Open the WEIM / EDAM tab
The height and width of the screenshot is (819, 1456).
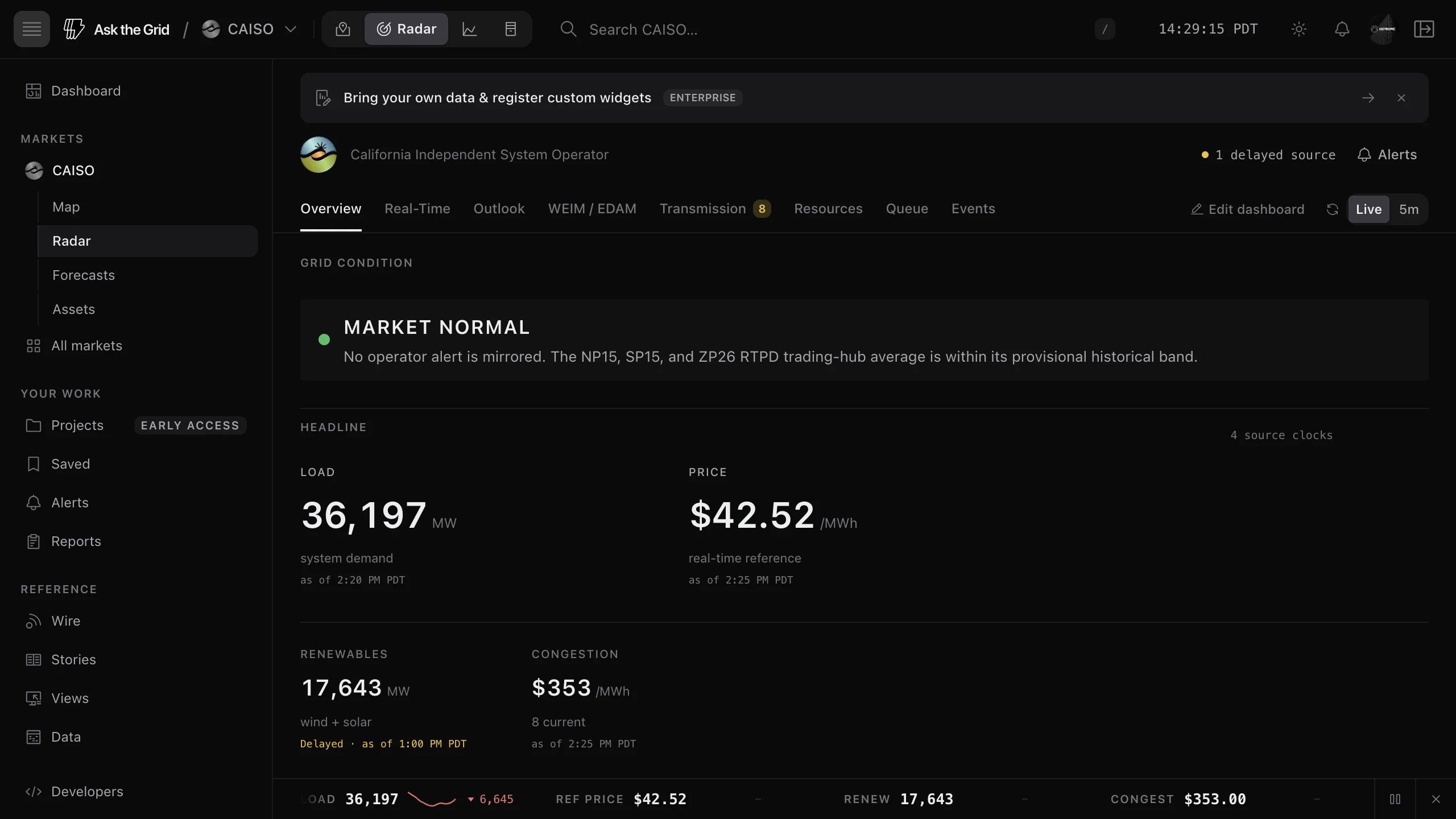pyautogui.click(x=592, y=209)
